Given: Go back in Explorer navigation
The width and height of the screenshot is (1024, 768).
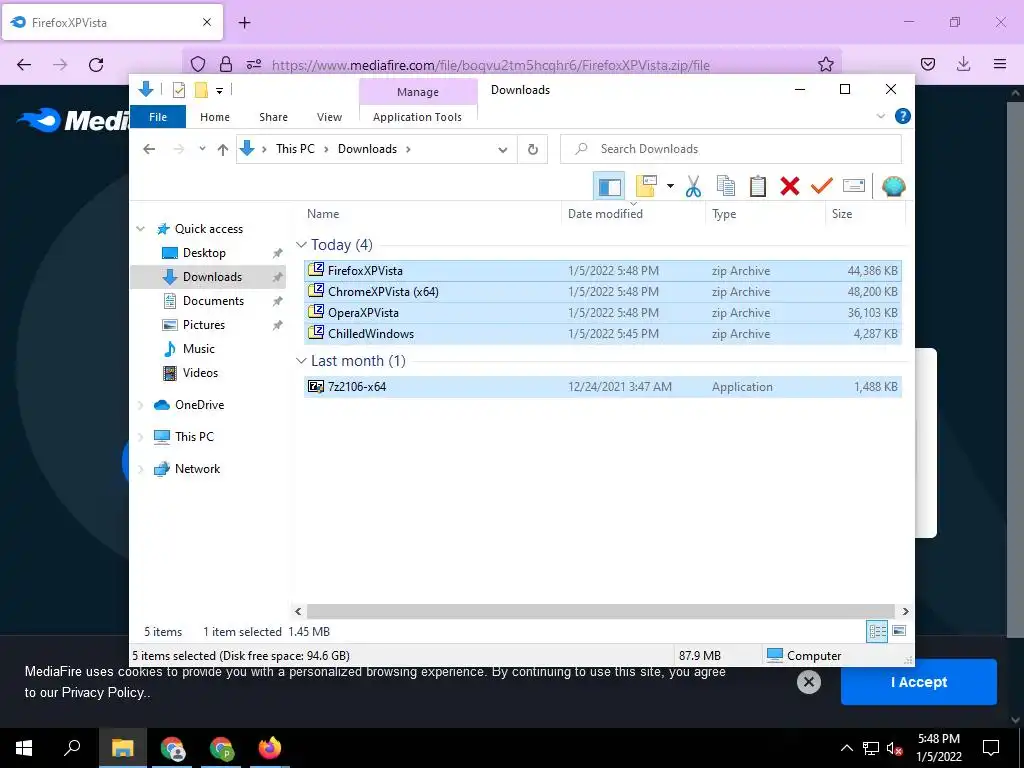Looking at the screenshot, I should (x=149, y=150).
